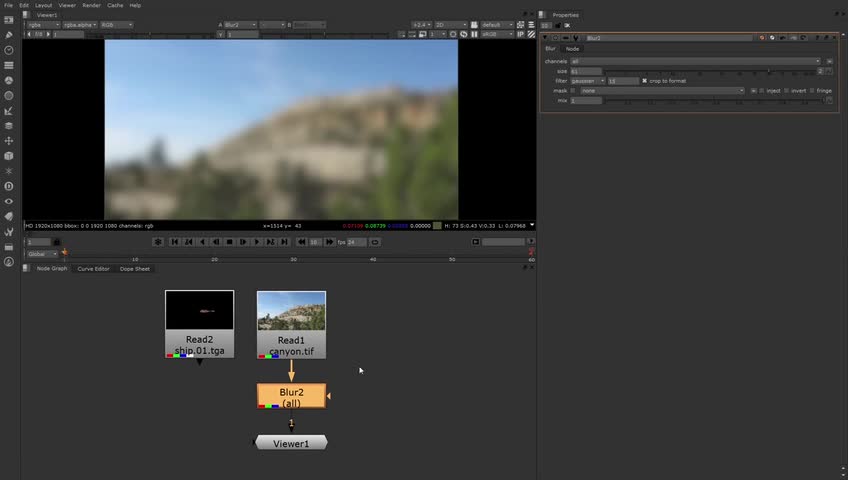Open the 3D nodes menu (cube icon)

[9, 156]
